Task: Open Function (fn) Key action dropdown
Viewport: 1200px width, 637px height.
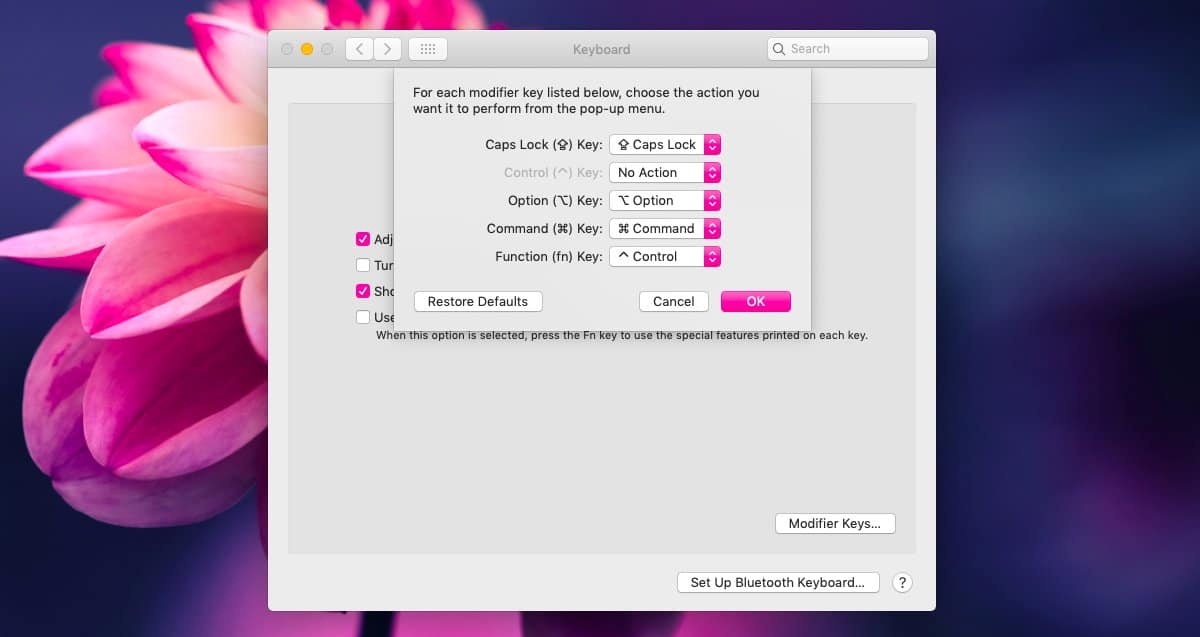Action: (x=665, y=256)
